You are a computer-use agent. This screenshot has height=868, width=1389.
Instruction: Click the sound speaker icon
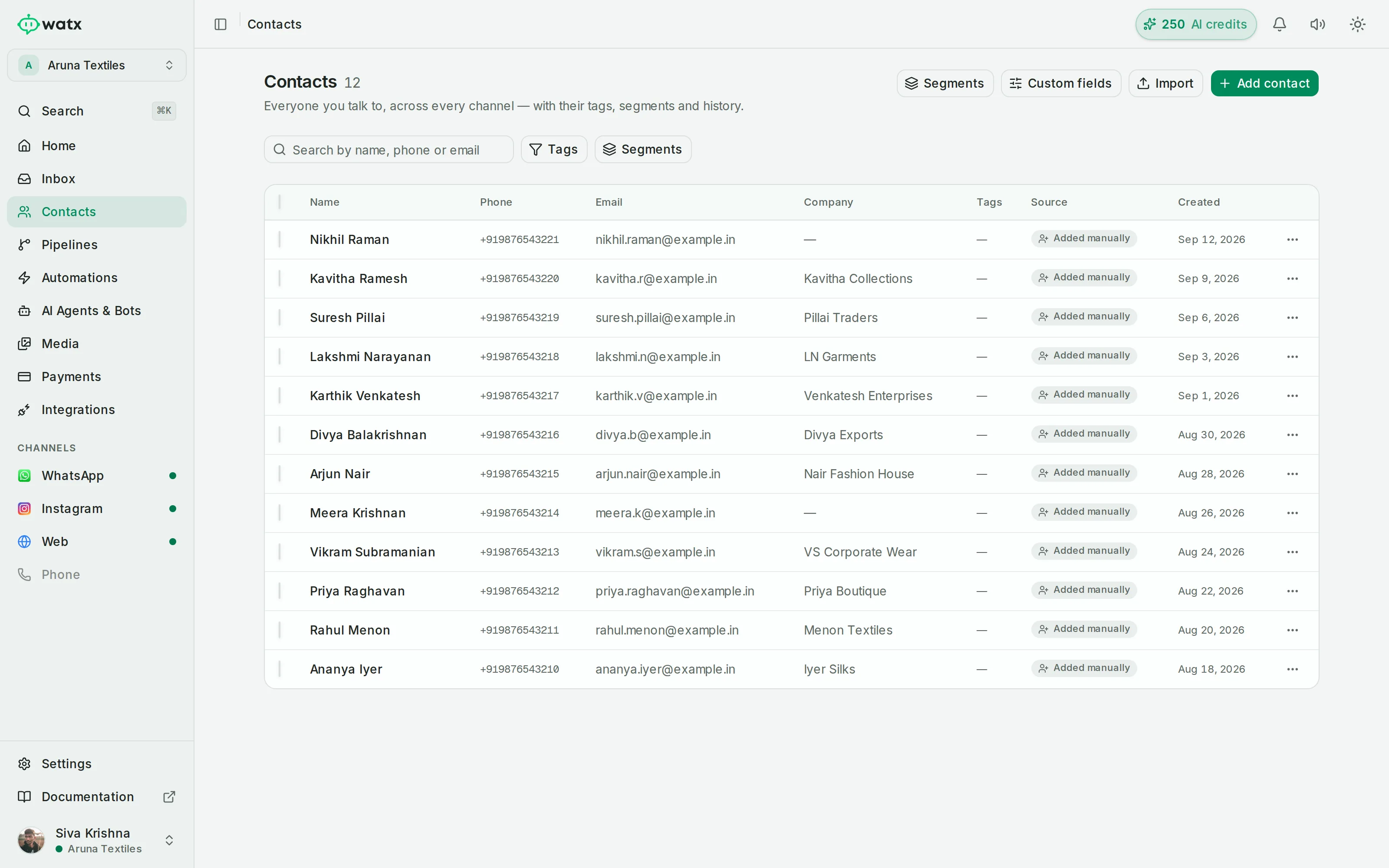(x=1318, y=24)
